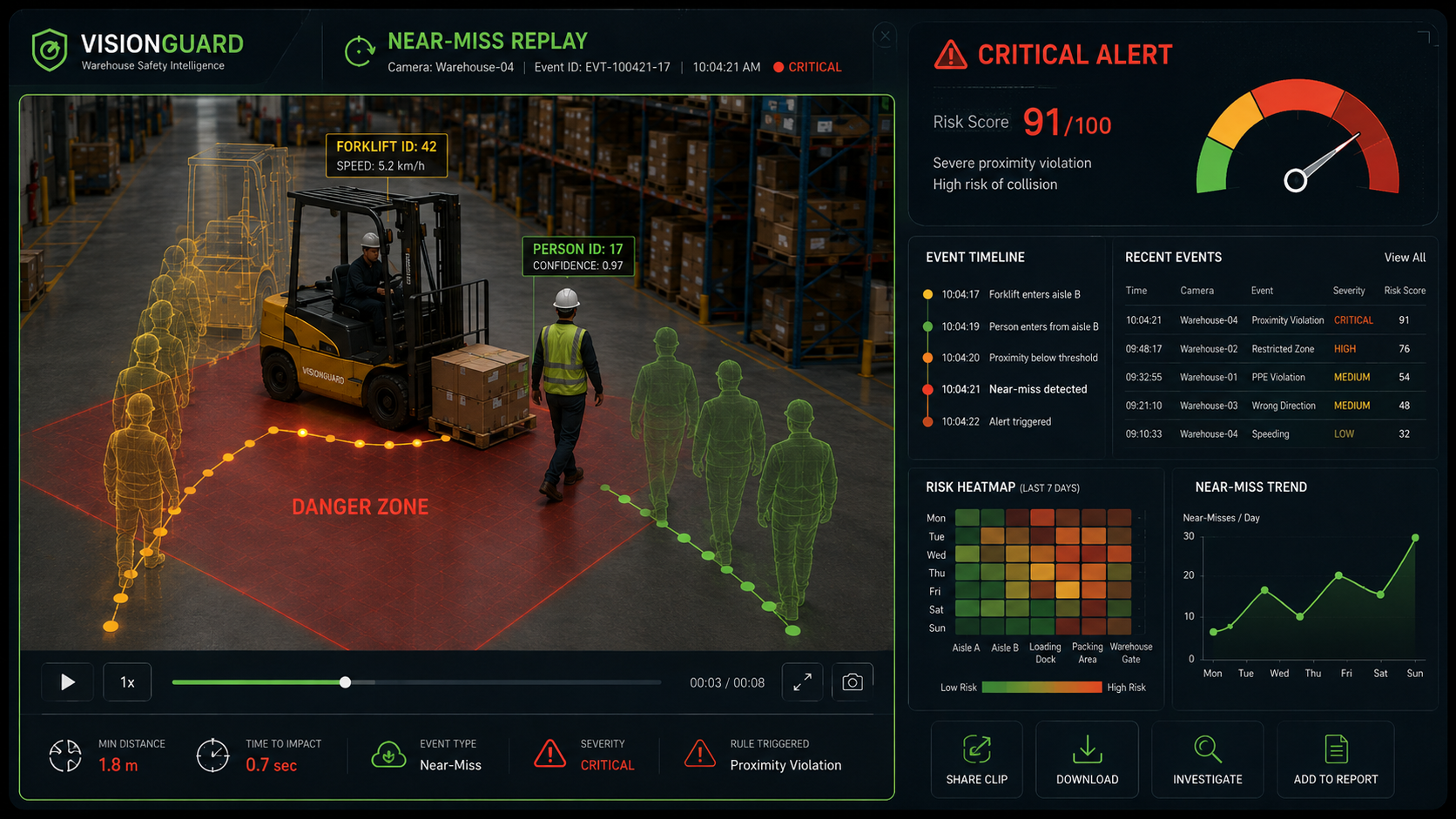Click the critical alert warning triangle
1456x819 pixels.
tap(950, 55)
